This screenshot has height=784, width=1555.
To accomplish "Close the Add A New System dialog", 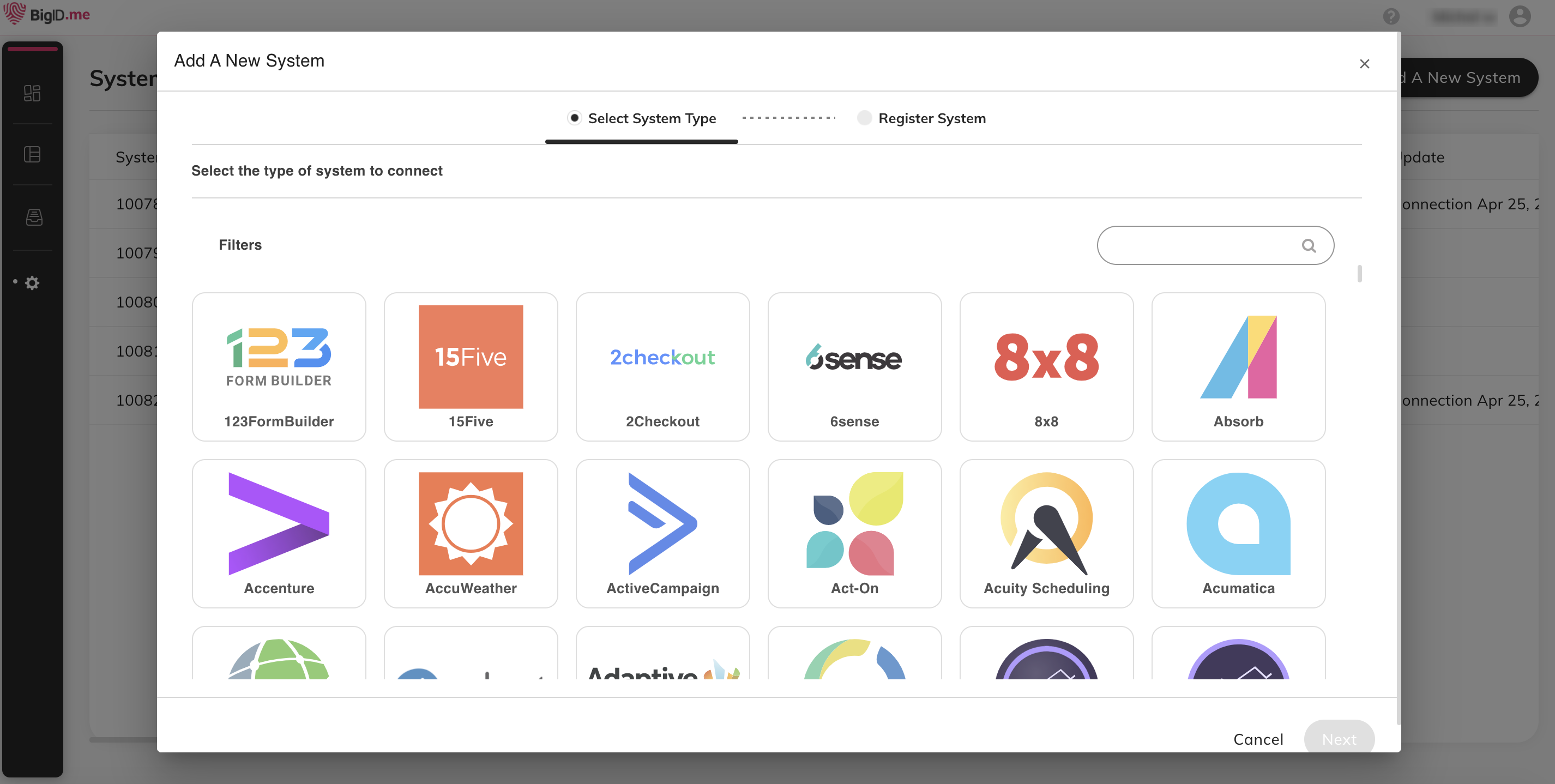I will tap(1364, 63).
